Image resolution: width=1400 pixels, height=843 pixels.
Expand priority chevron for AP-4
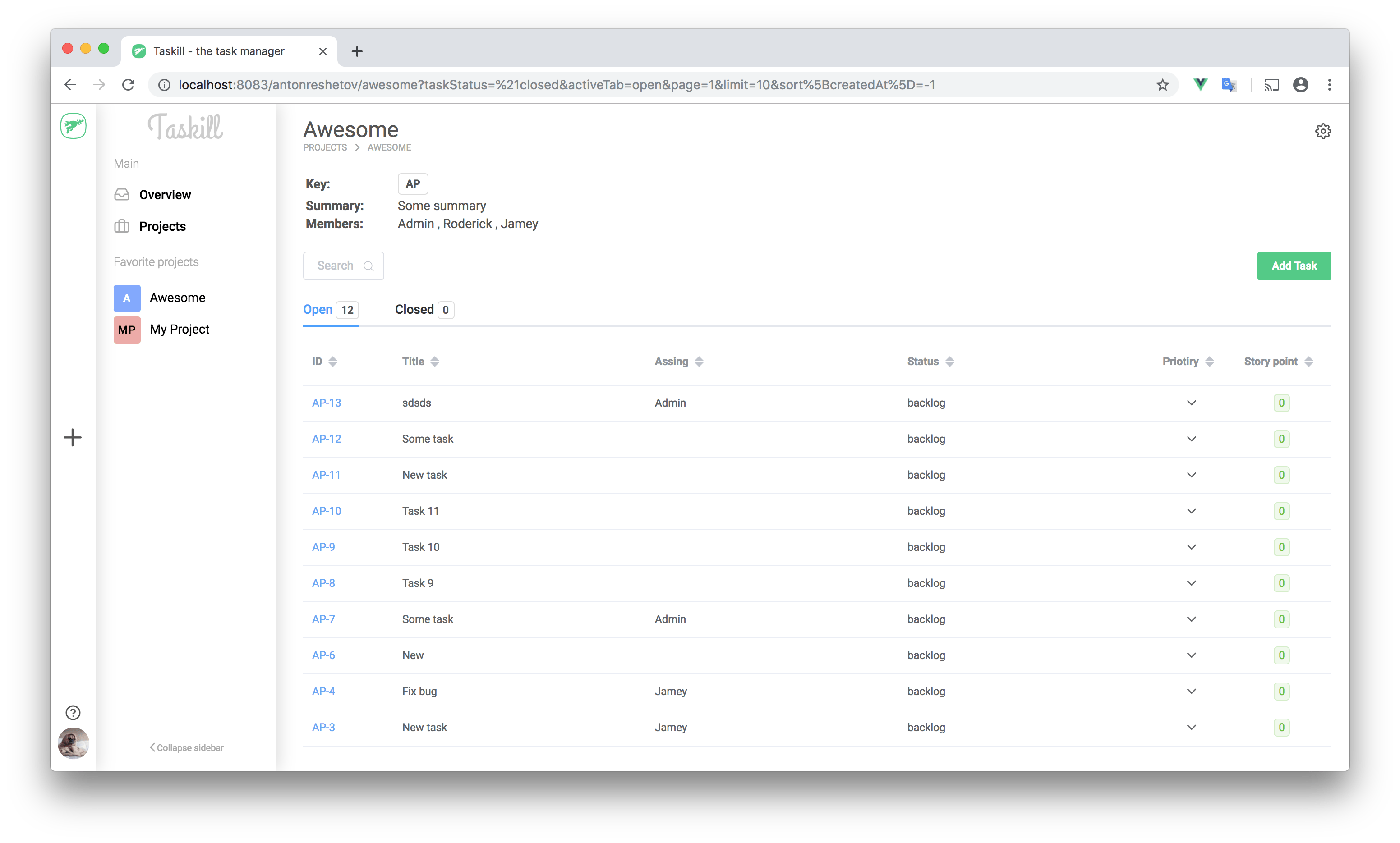coord(1192,692)
